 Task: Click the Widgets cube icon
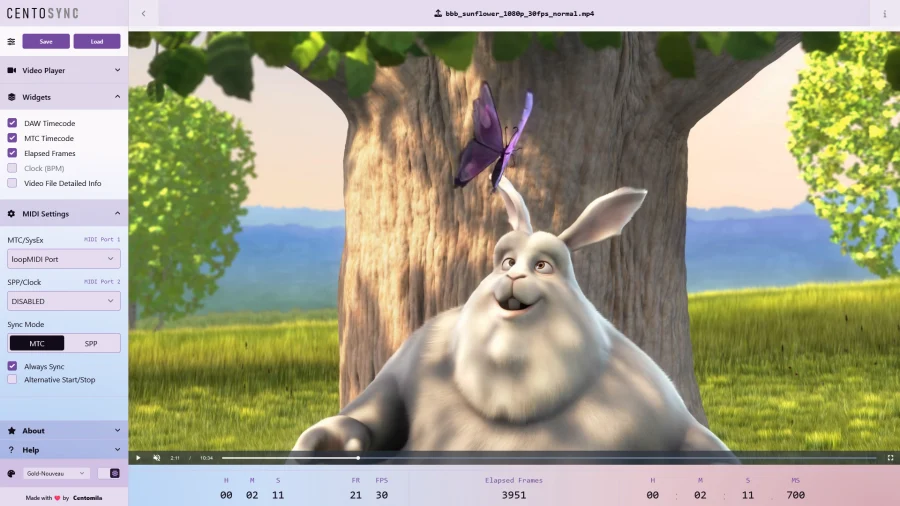click(11, 97)
